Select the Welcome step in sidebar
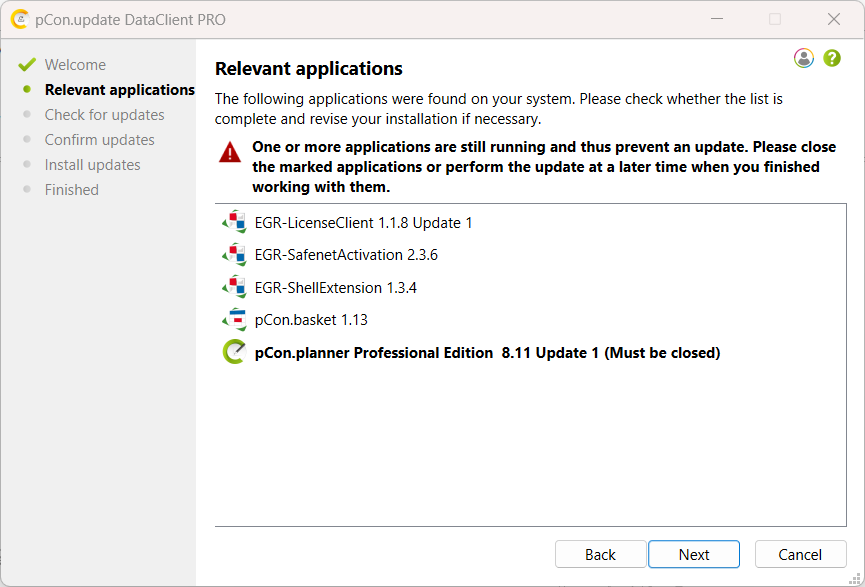 pos(75,65)
